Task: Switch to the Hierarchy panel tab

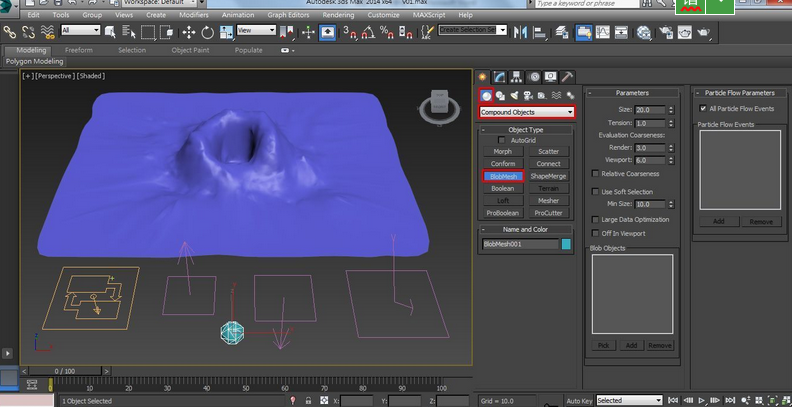Action: 516,76
